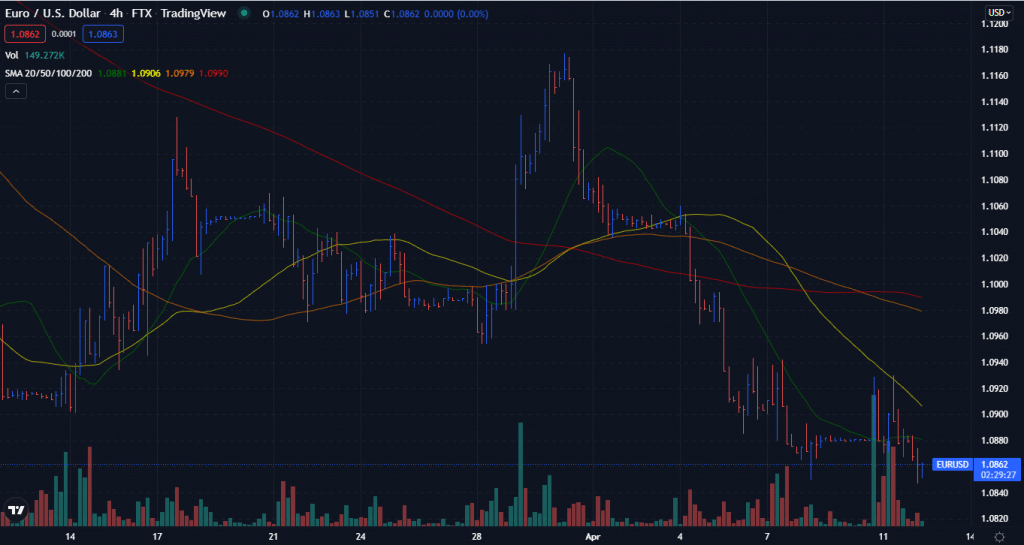This screenshot has width=1024, height=545.
Task: Click the 1.0900 price axis level
Action: click(x=994, y=414)
